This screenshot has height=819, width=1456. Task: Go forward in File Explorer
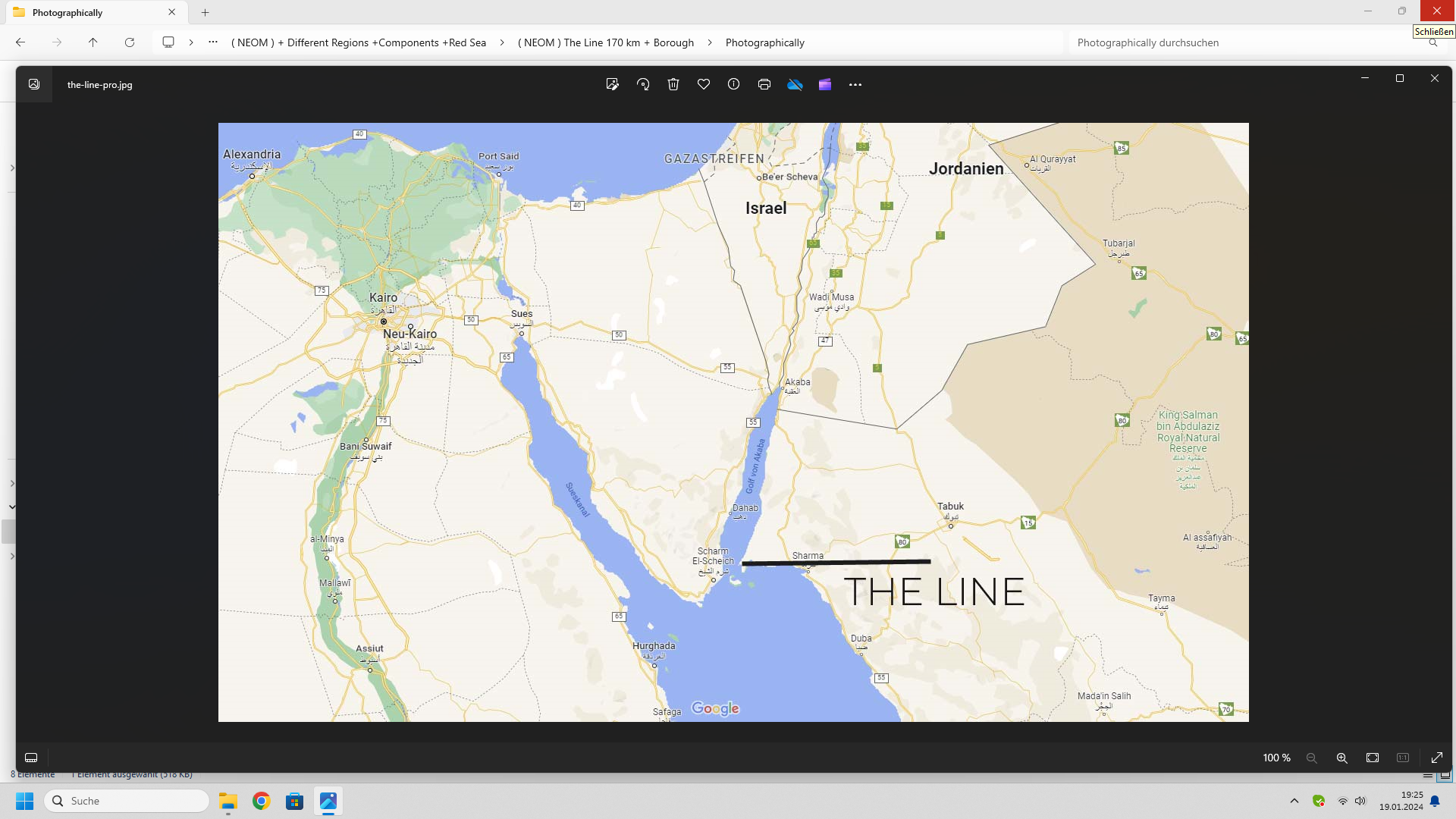click(x=57, y=42)
